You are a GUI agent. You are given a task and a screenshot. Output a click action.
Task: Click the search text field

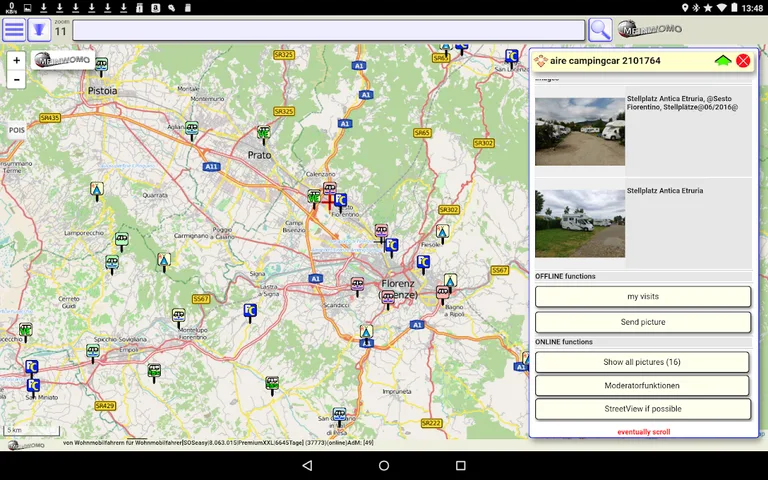point(329,30)
